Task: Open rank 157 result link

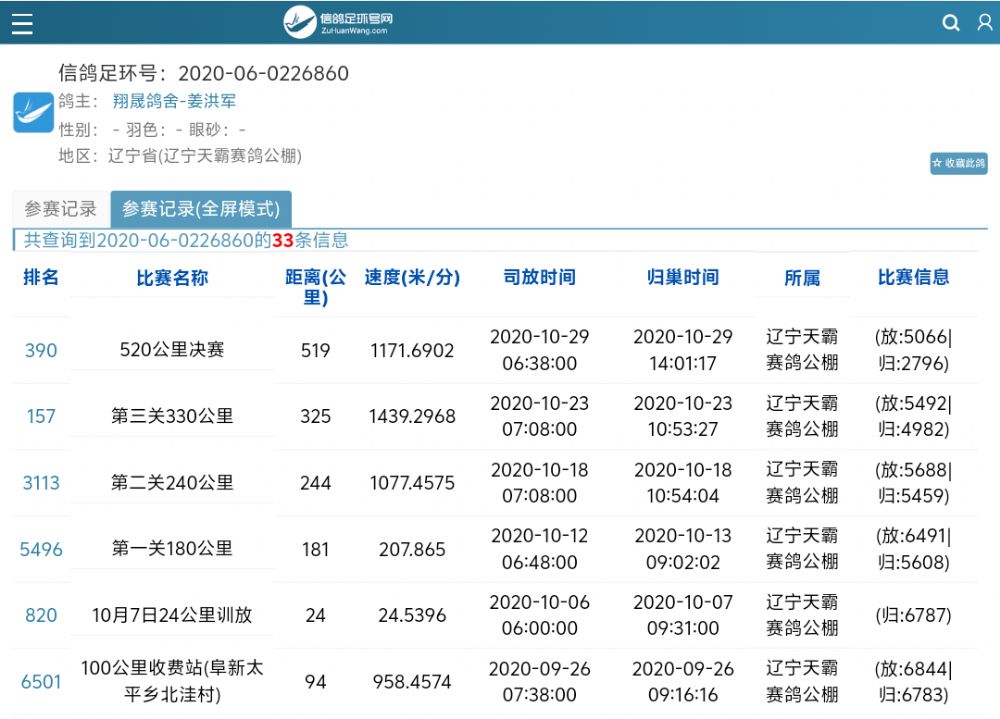Action: click(x=41, y=416)
